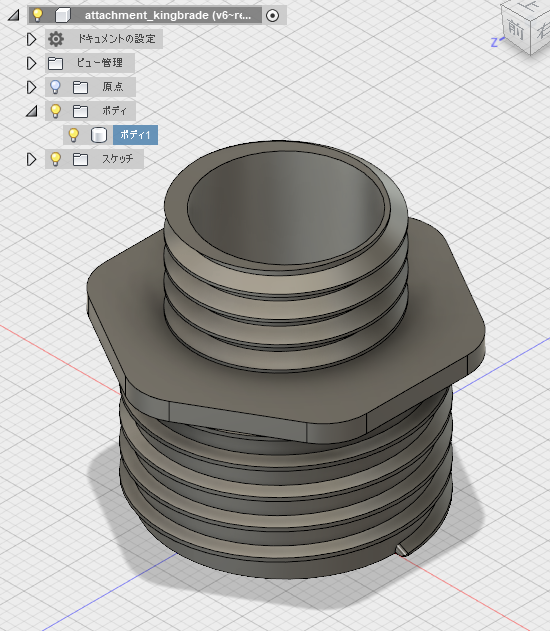Hide ボディ1 with its lightbulb
The height and width of the screenshot is (631, 550).
[73, 135]
